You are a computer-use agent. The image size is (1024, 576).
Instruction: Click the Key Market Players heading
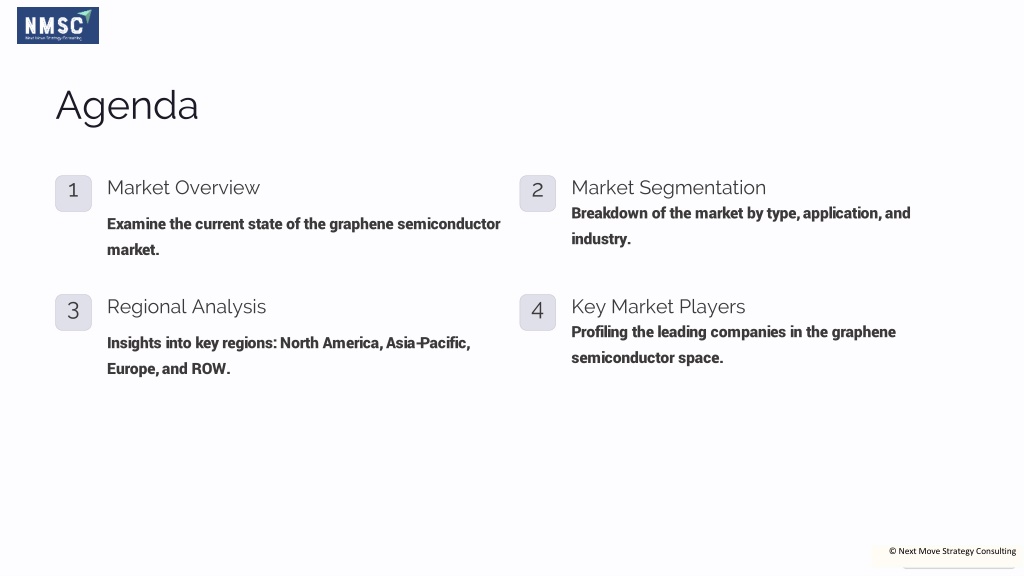pyautogui.click(x=658, y=307)
